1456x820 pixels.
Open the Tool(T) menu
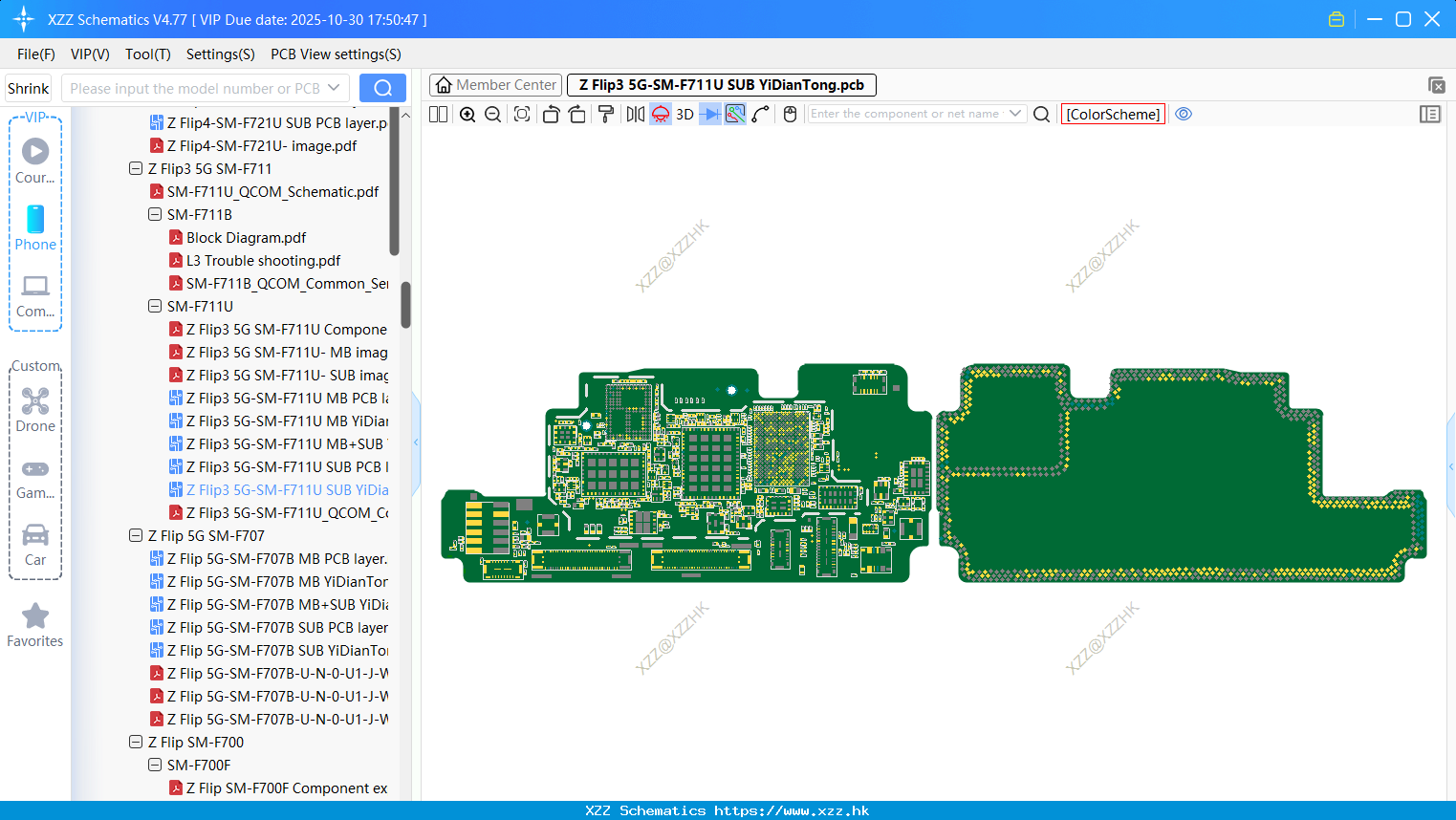[148, 54]
